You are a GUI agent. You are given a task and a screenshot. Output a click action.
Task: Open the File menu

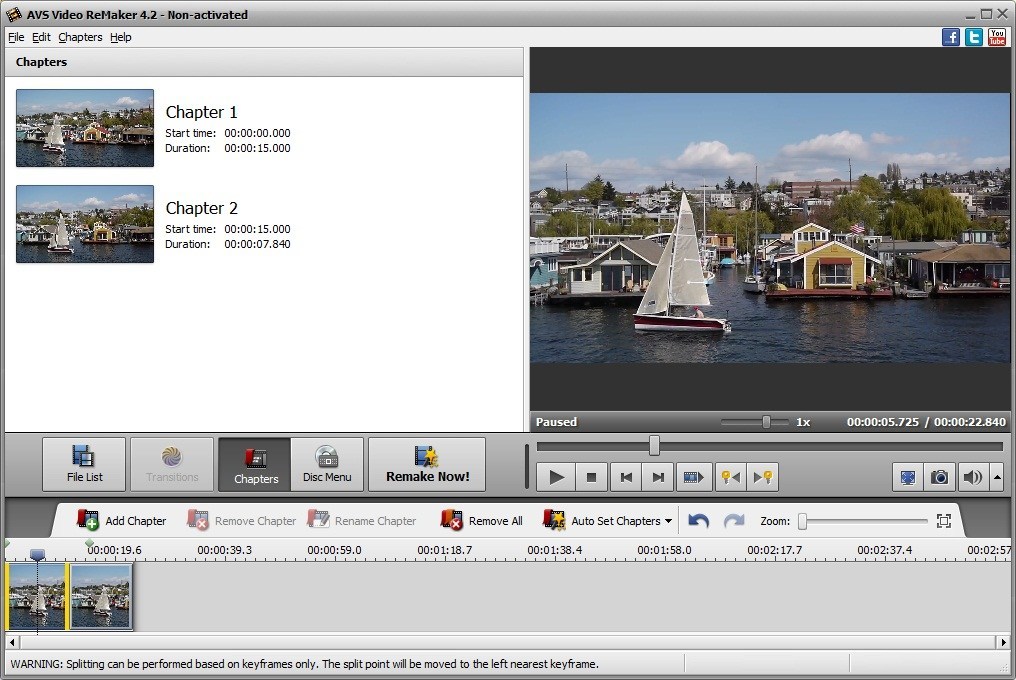point(16,37)
